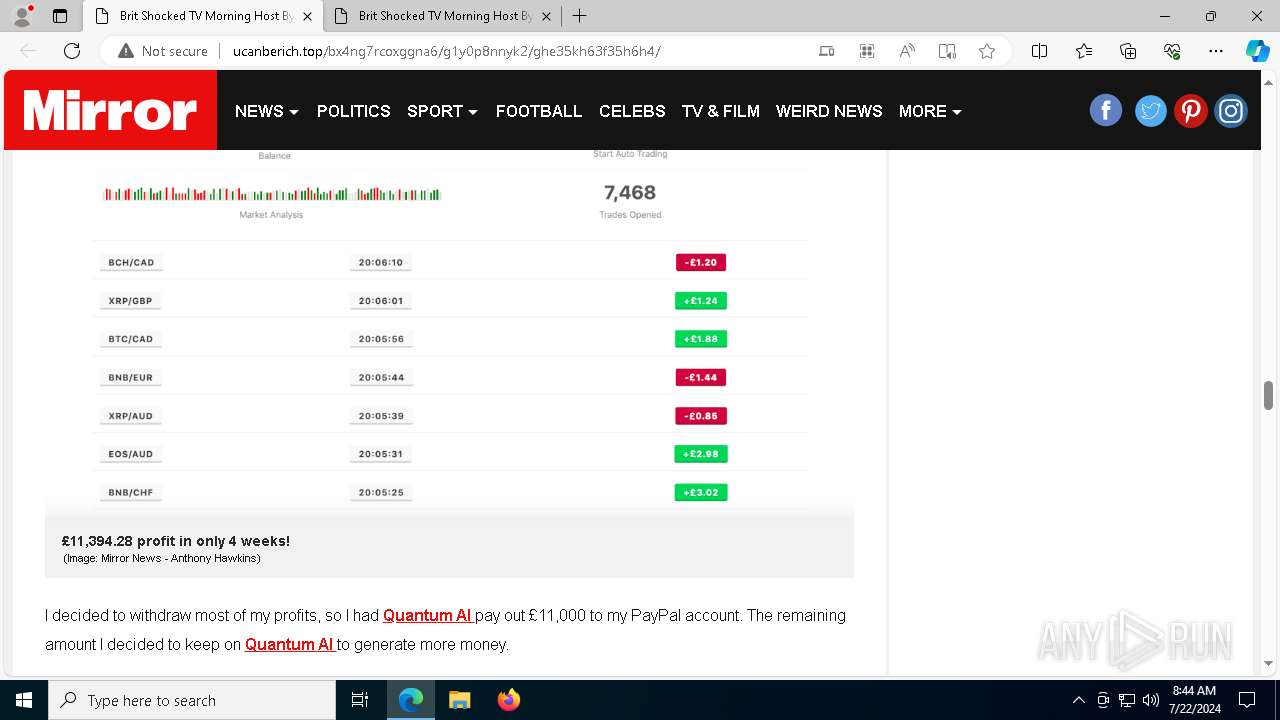
Task: Open the Favorites list icon
Action: (1084, 51)
